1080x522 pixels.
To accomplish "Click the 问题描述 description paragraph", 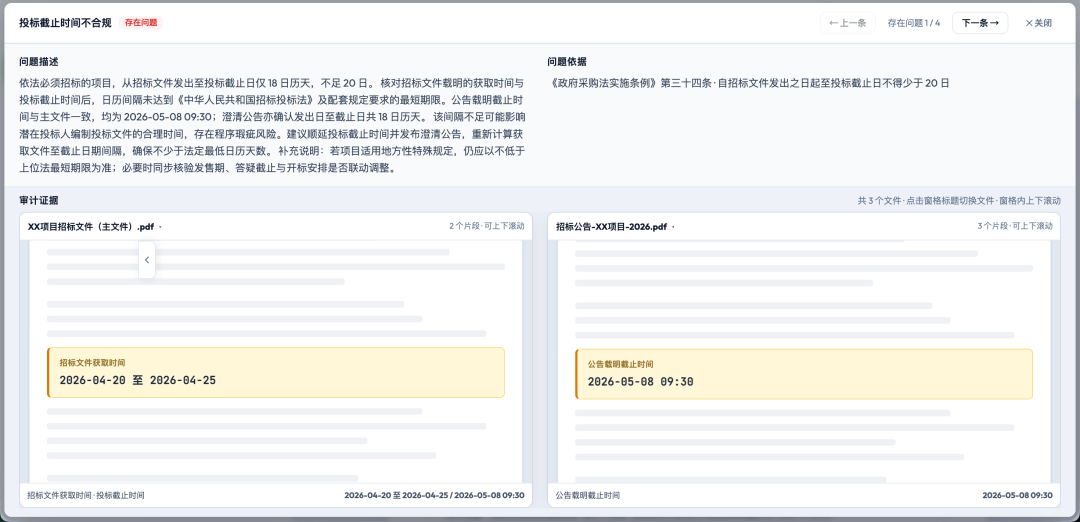I will (x=273, y=125).
